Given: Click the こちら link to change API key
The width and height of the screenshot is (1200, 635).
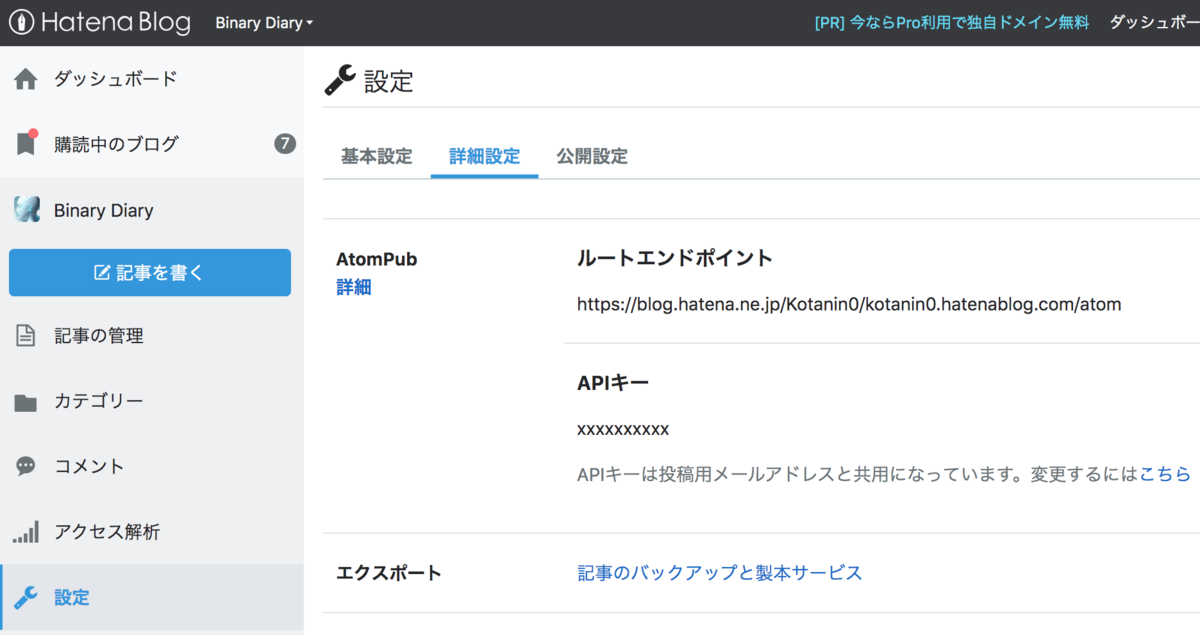Looking at the screenshot, I should point(1165,474).
